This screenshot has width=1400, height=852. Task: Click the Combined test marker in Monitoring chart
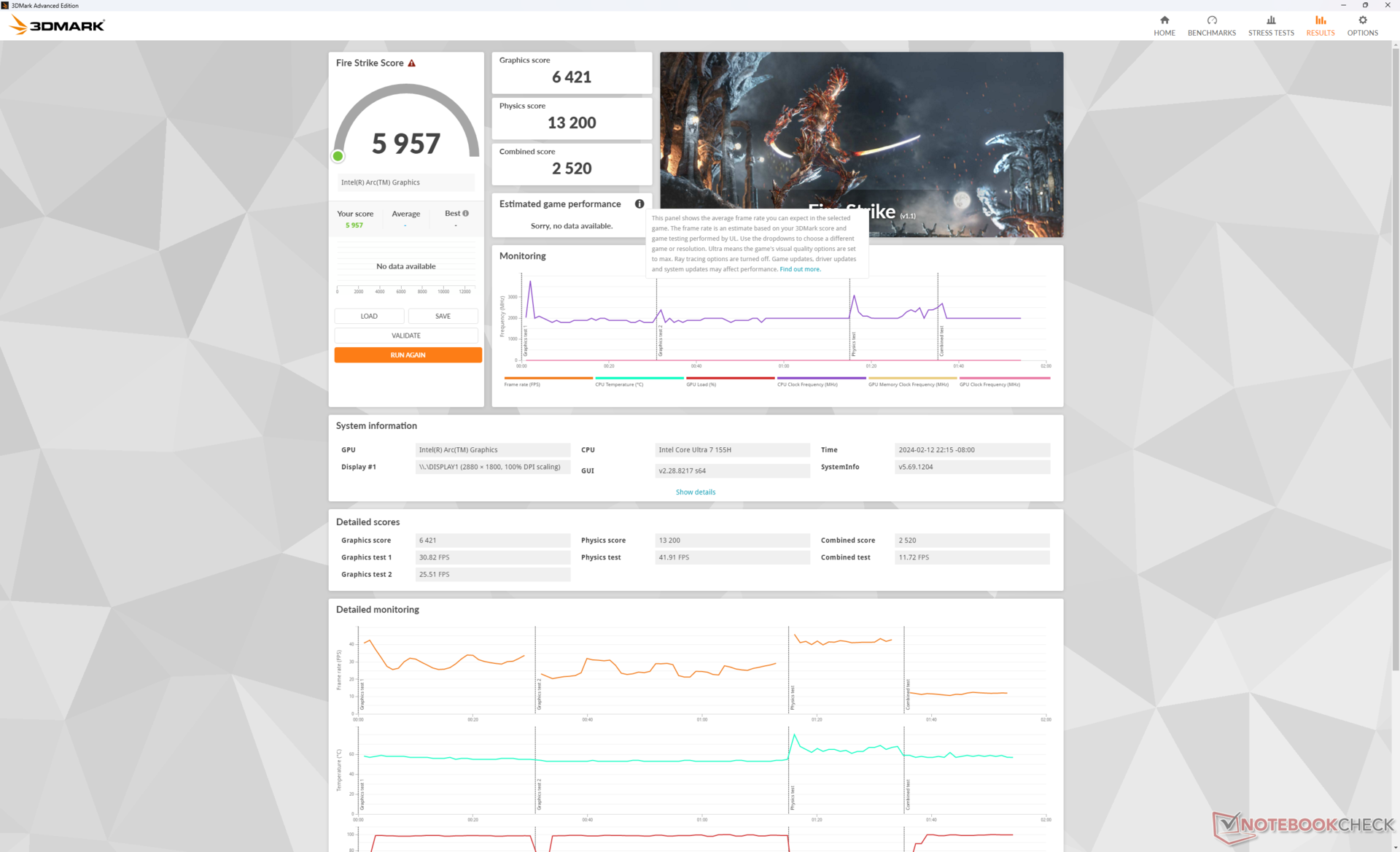pyautogui.click(x=941, y=341)
